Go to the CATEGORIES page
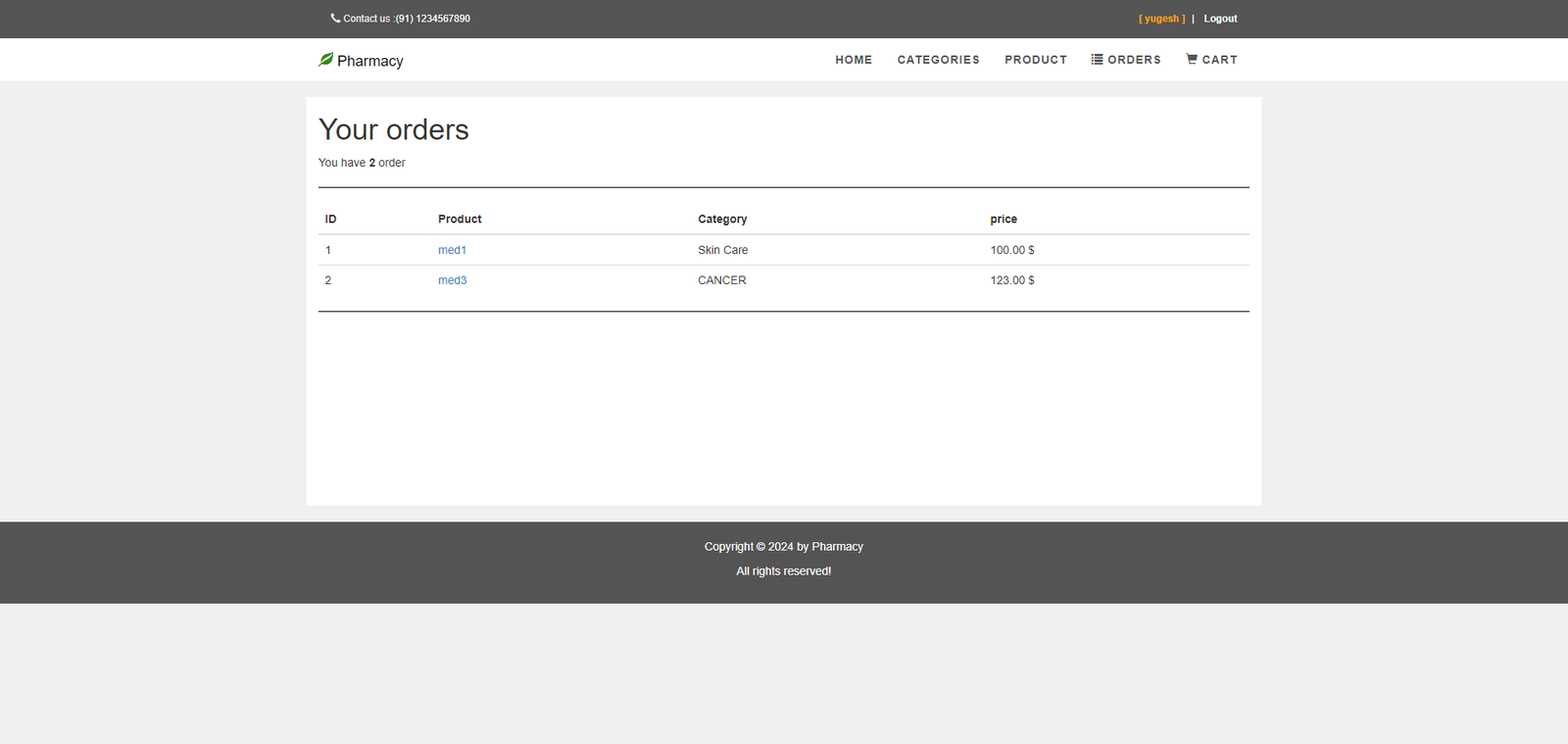The image size is (1568, 744). click(x=938, y=60)
